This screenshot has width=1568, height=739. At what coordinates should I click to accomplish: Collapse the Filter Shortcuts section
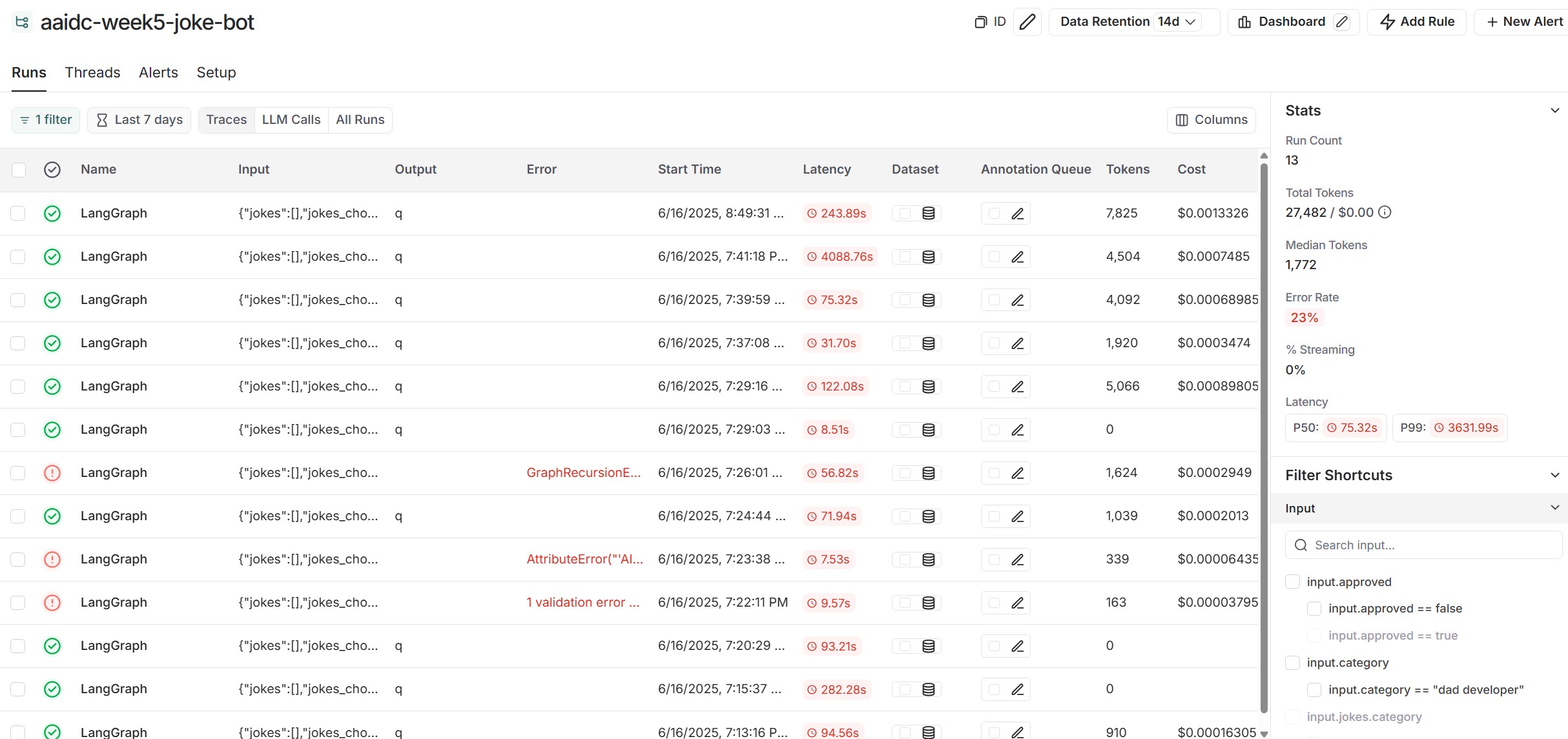coord(1554,476)
